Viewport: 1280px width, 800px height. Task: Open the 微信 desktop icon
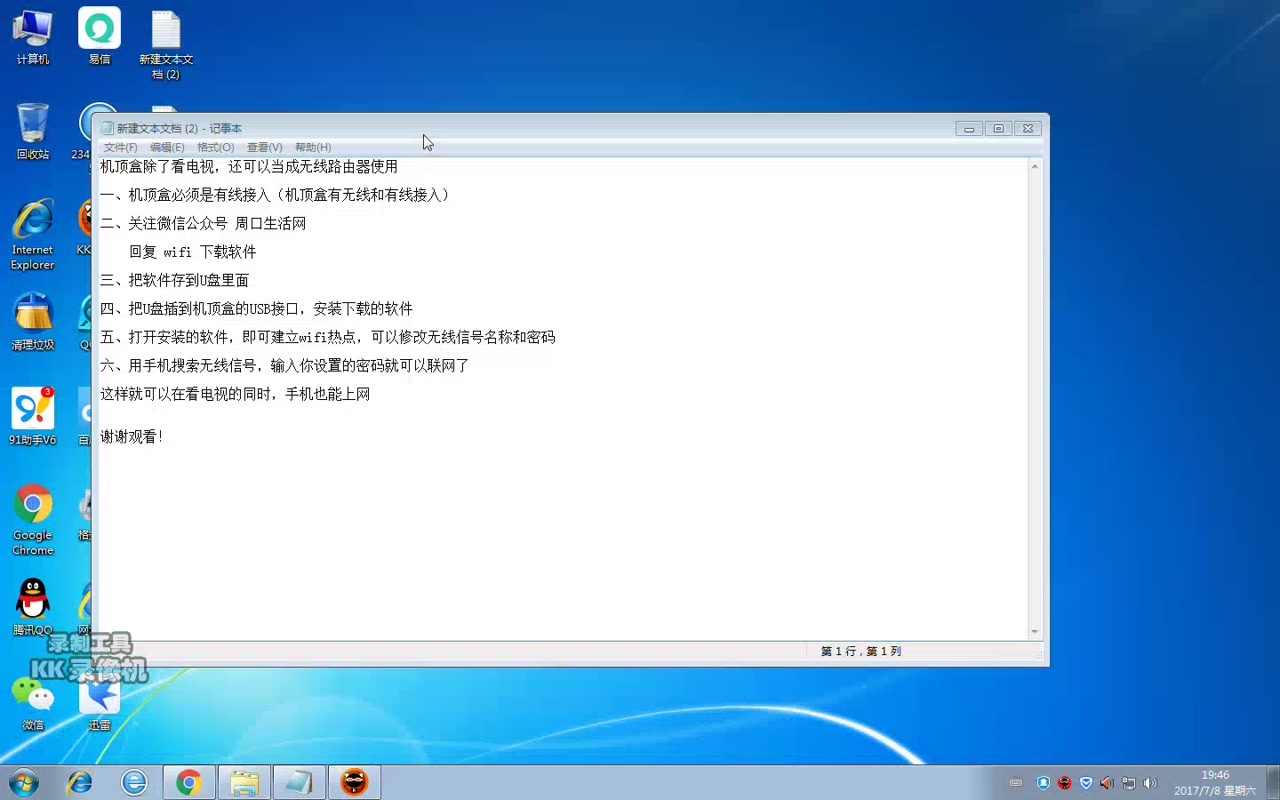pos(32,702)
